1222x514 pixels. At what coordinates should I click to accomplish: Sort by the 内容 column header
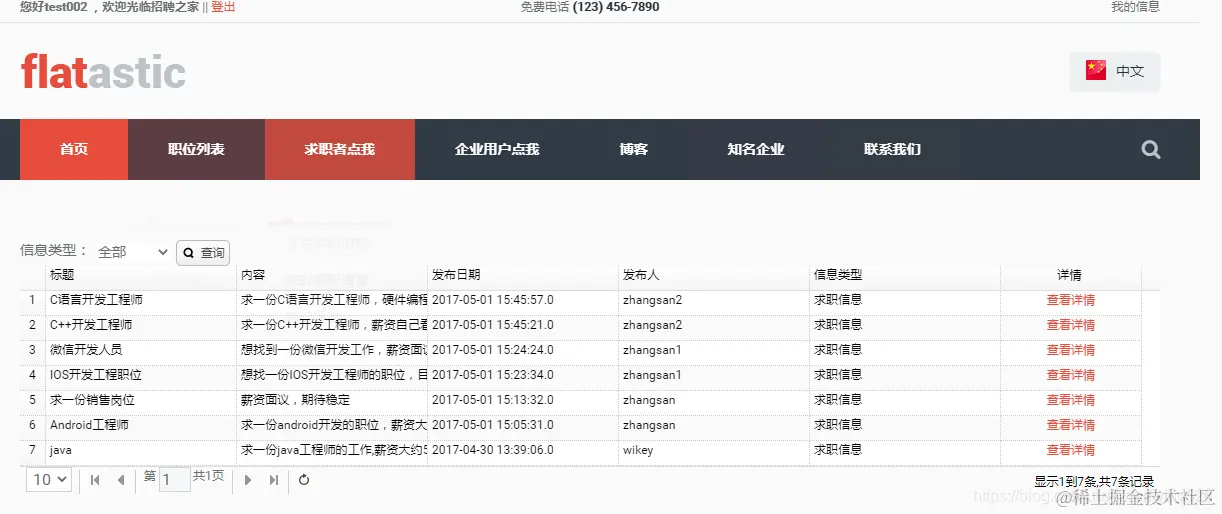click(331, 275)
